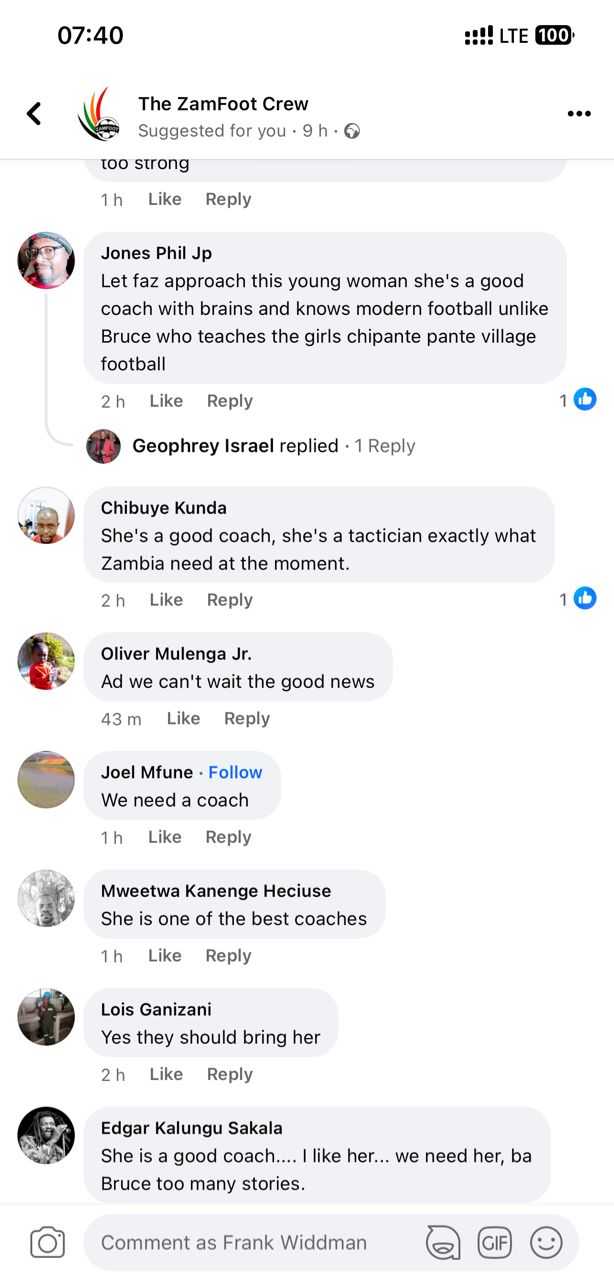Reply to Chibuye Kunda's comment
614x1280 pixels.
(229, 600)
